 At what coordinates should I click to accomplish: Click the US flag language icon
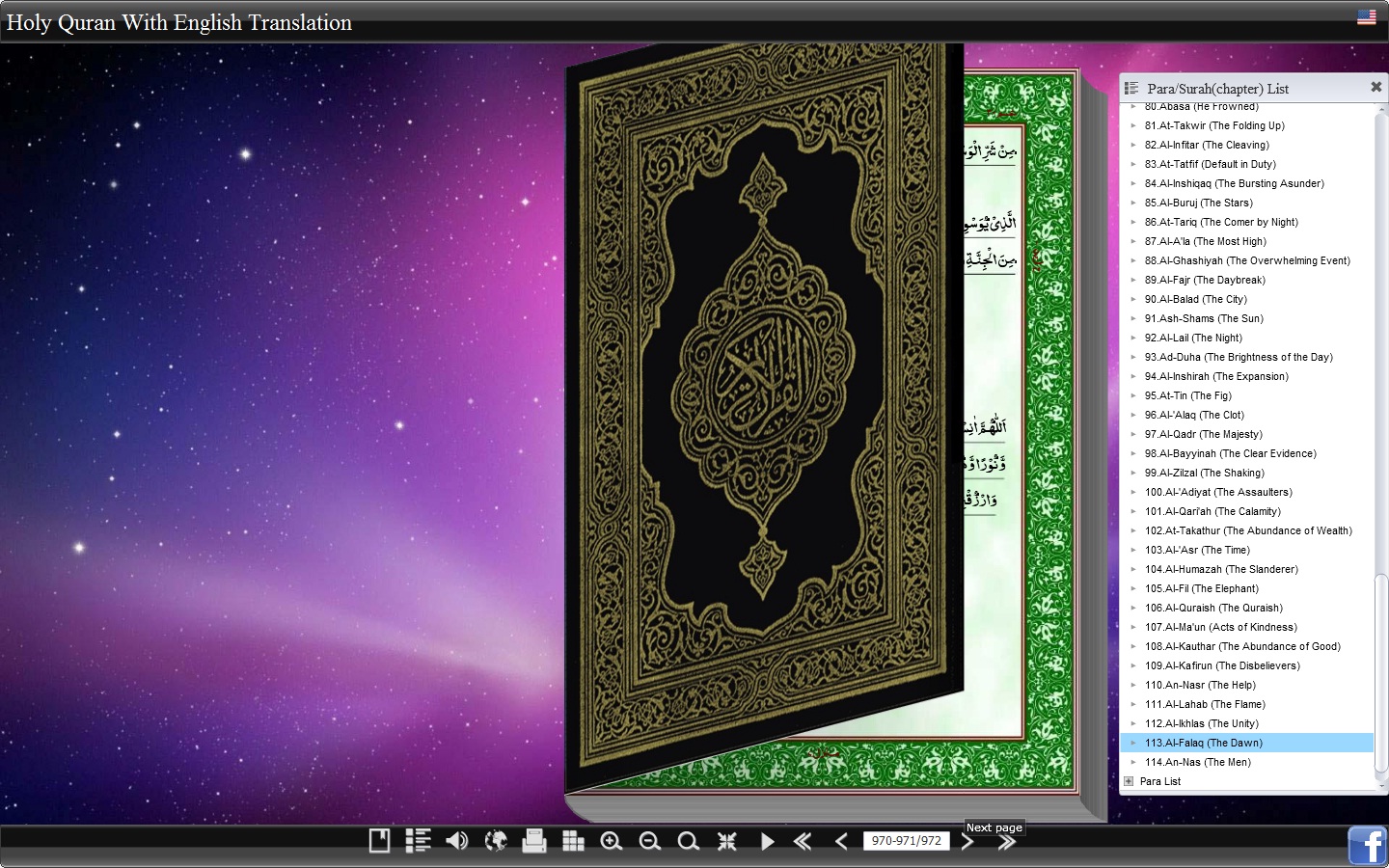click(1367, 16)
